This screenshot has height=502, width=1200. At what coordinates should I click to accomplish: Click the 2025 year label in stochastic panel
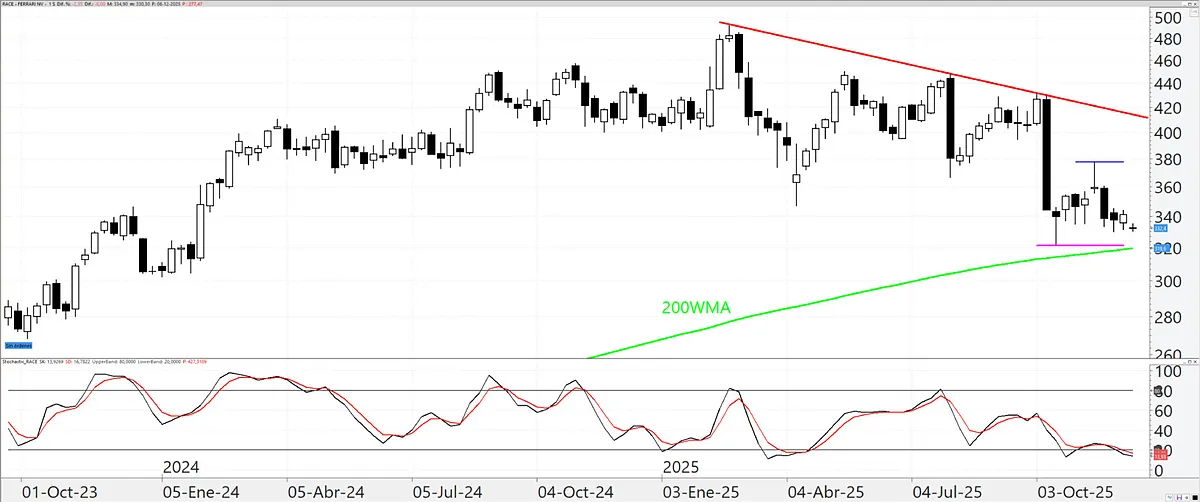681,467
